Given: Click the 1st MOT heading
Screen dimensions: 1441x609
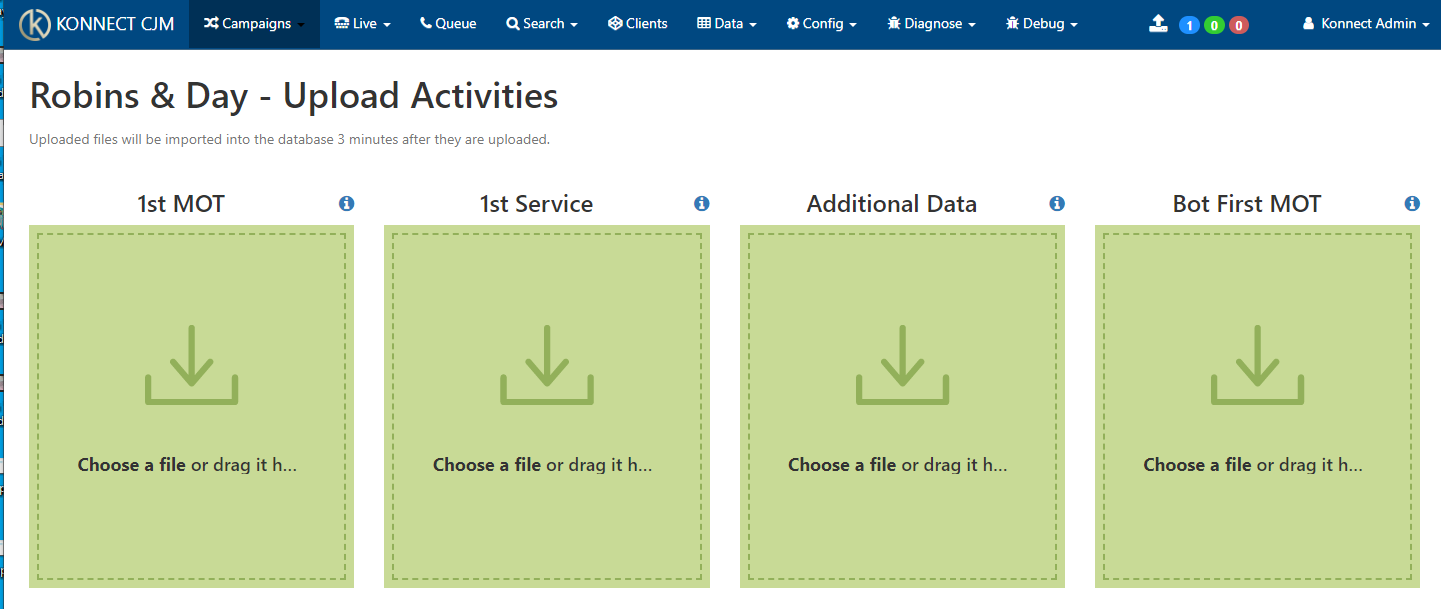Looking at the screenshot, I should pos(181,204).
